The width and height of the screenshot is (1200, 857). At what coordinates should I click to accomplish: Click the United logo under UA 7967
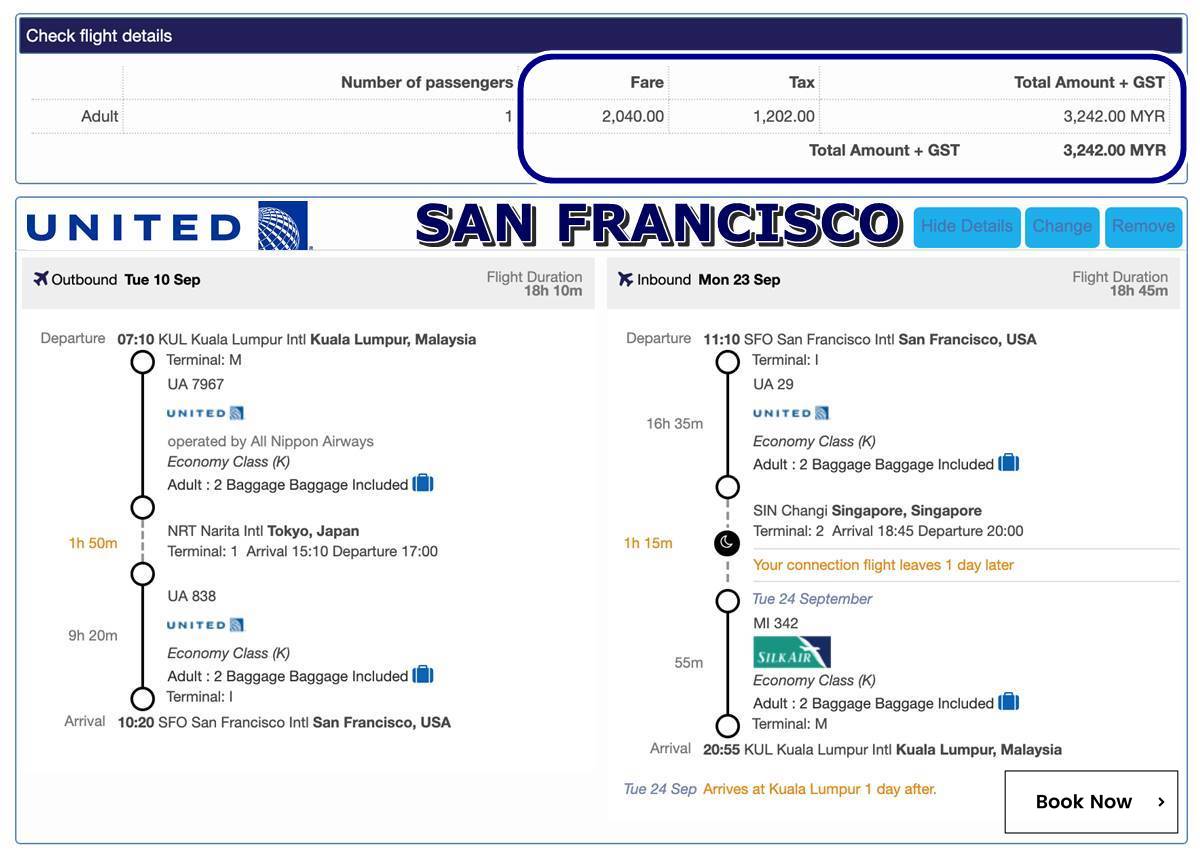(x=205, y=413)
